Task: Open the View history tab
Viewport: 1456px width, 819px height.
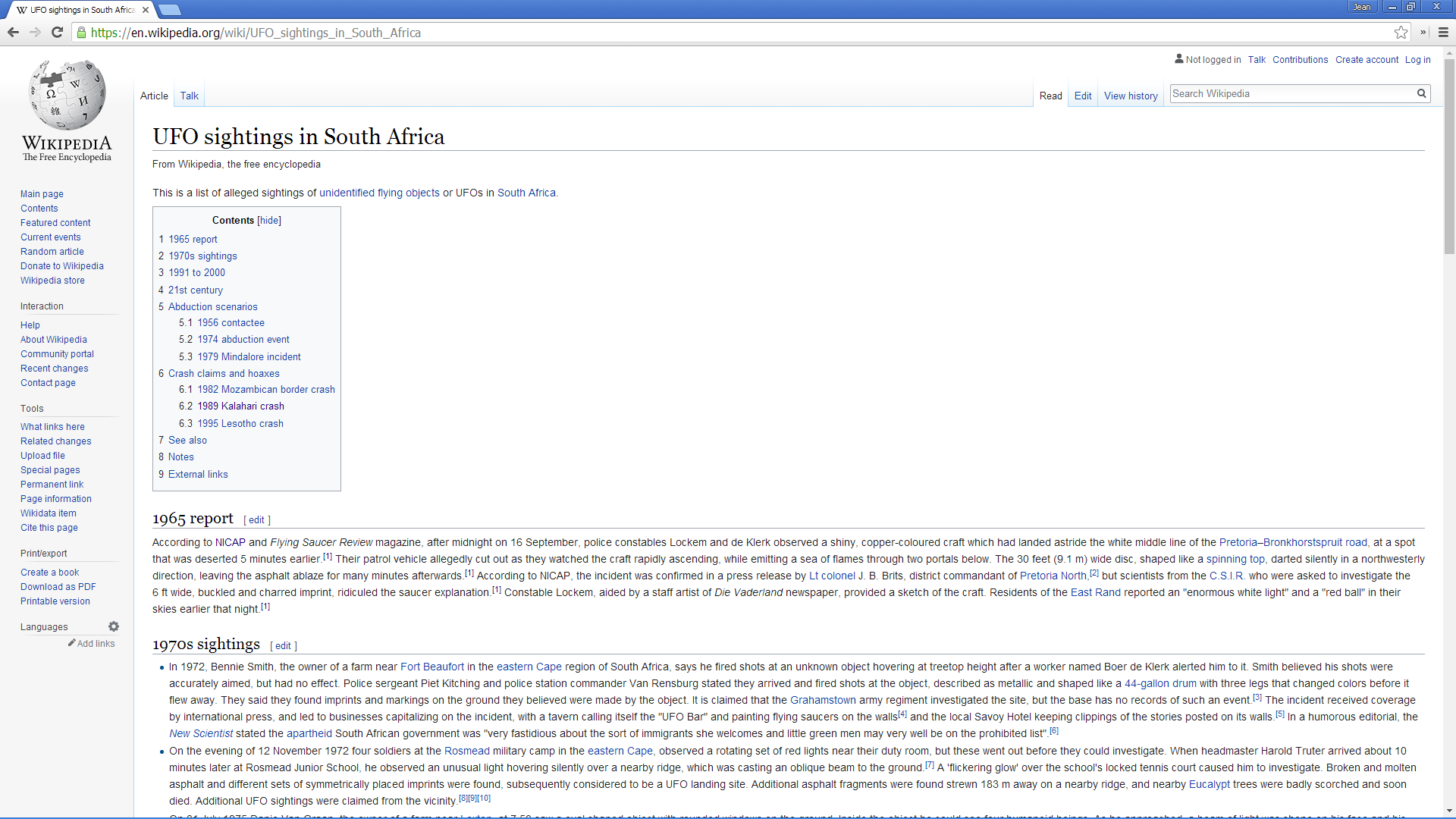Action: [x=1130, y=96]
